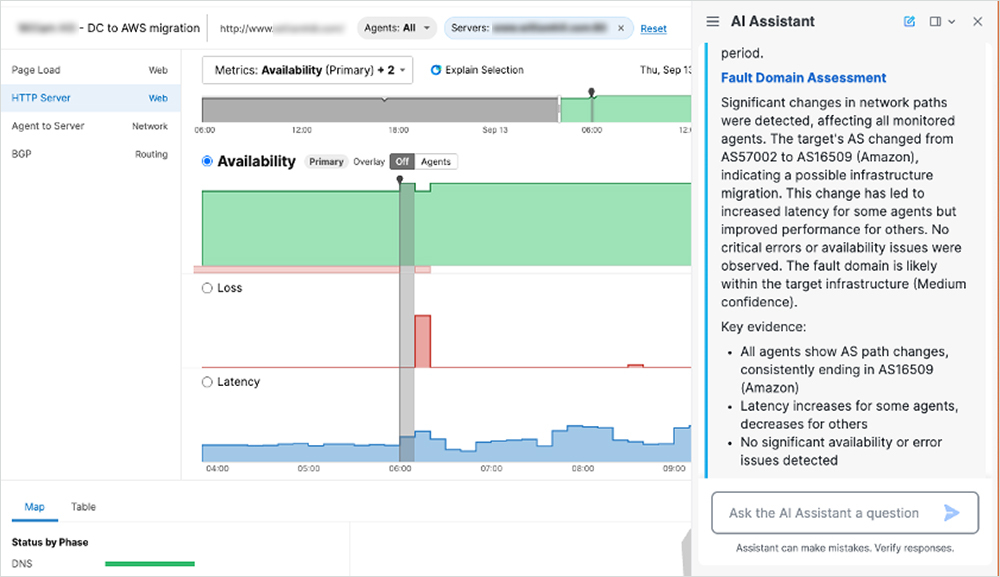Change the AI Assistant panel layout

(x=935, y=20)
